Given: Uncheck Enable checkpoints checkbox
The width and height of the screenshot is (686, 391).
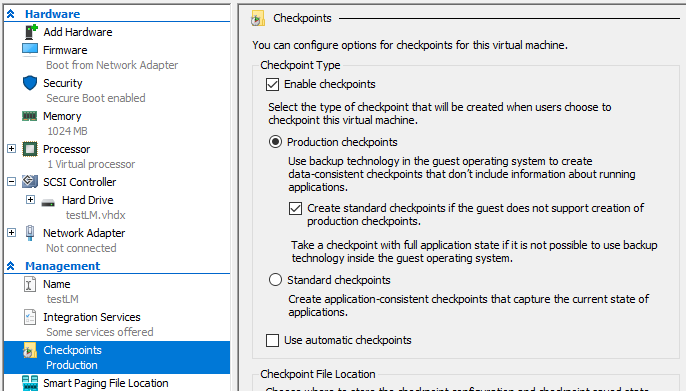Looking at the screenshot, I should [x=272, y=84].
